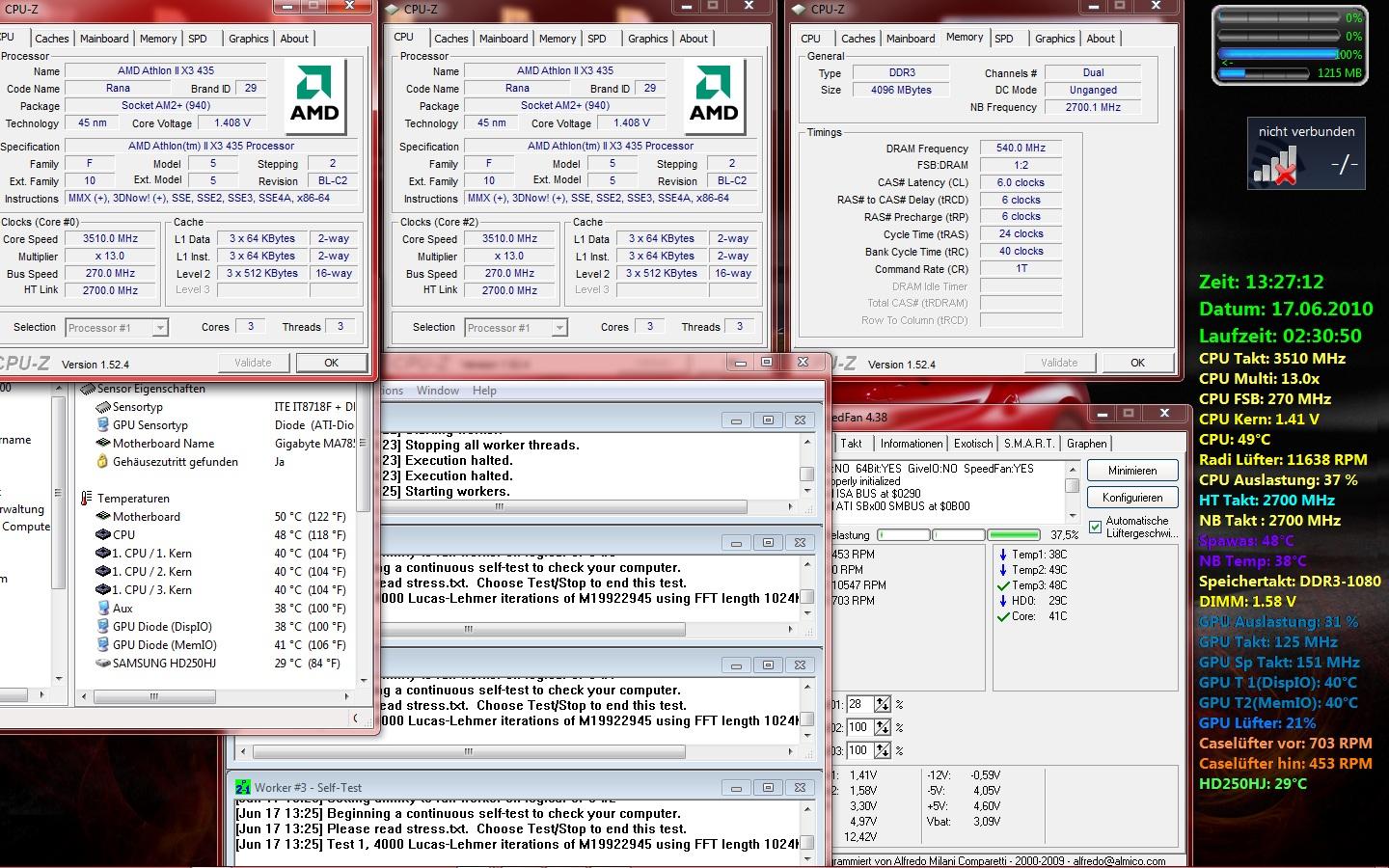Open the Exotisch tab in SpeedFan
Viewport: 1389px width, 868px height.
[973, 444]
